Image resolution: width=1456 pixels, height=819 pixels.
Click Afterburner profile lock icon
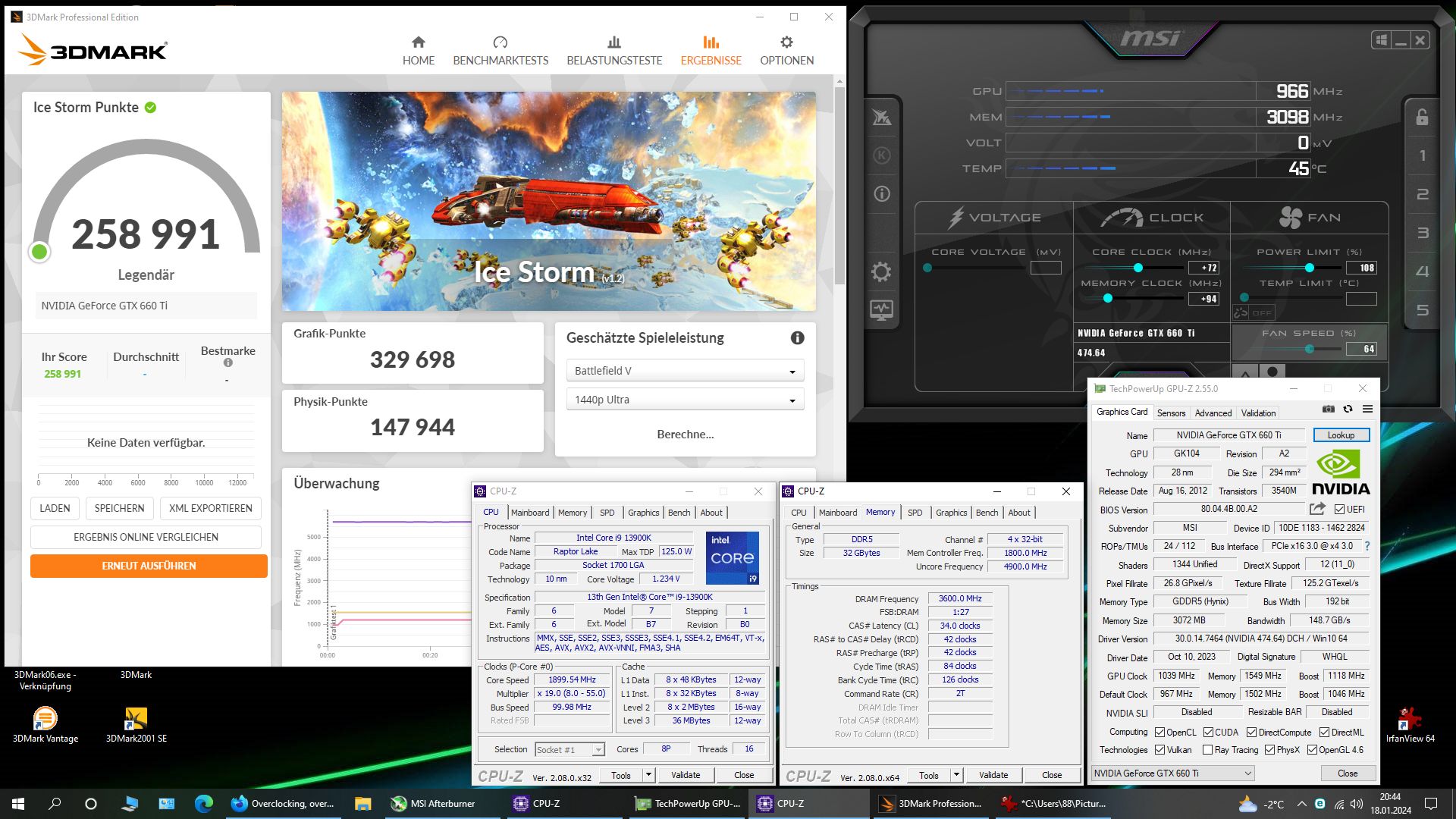(x=1422, y=117)
